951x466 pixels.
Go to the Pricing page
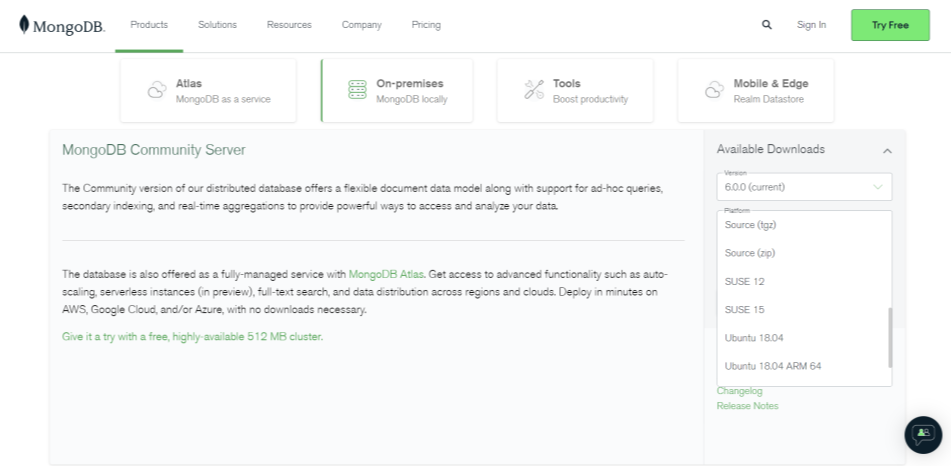click(x=426, y=25)
